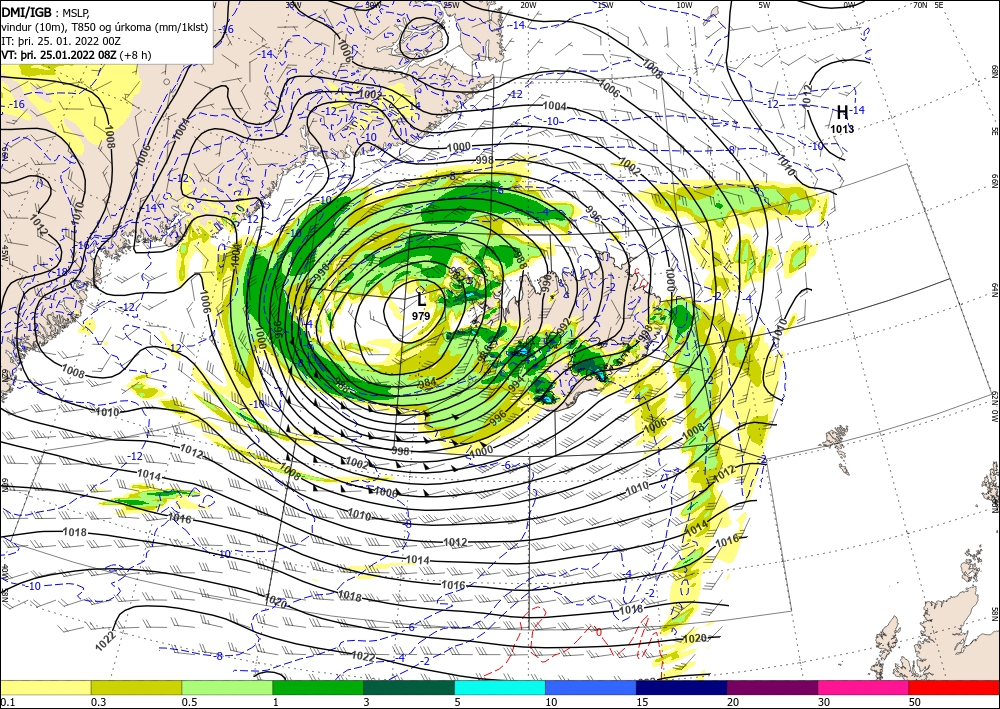This screenshot has height=709, width=1000.
Task: Click the 'H' high pressure center marker
Action: (842, 113)
